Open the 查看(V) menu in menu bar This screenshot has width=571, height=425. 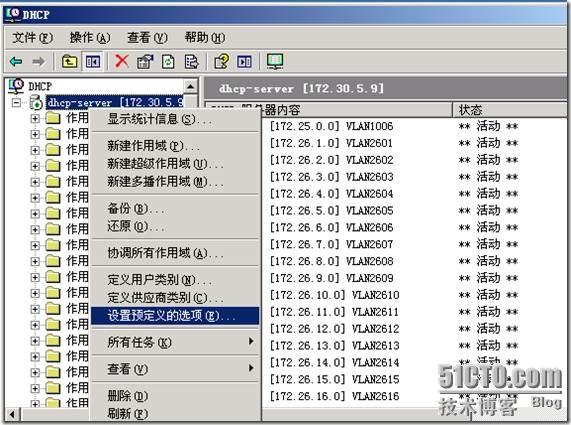[147, 38]
